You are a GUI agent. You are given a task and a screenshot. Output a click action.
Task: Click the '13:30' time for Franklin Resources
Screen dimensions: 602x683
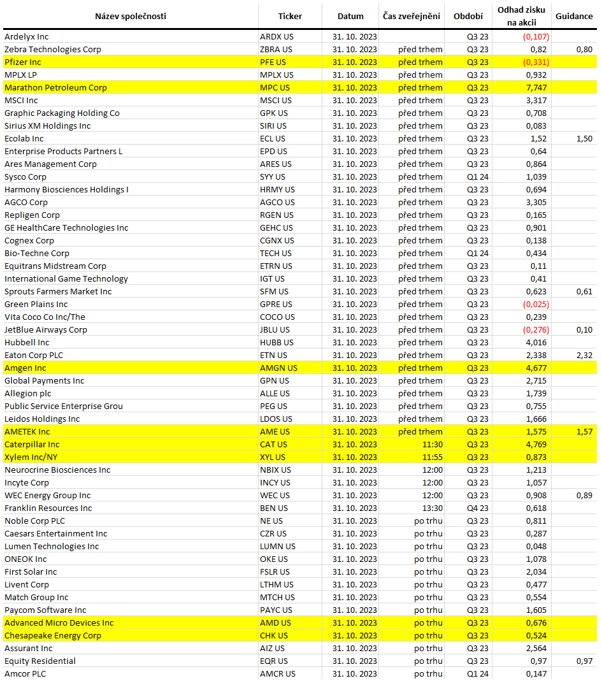point(432,508)
